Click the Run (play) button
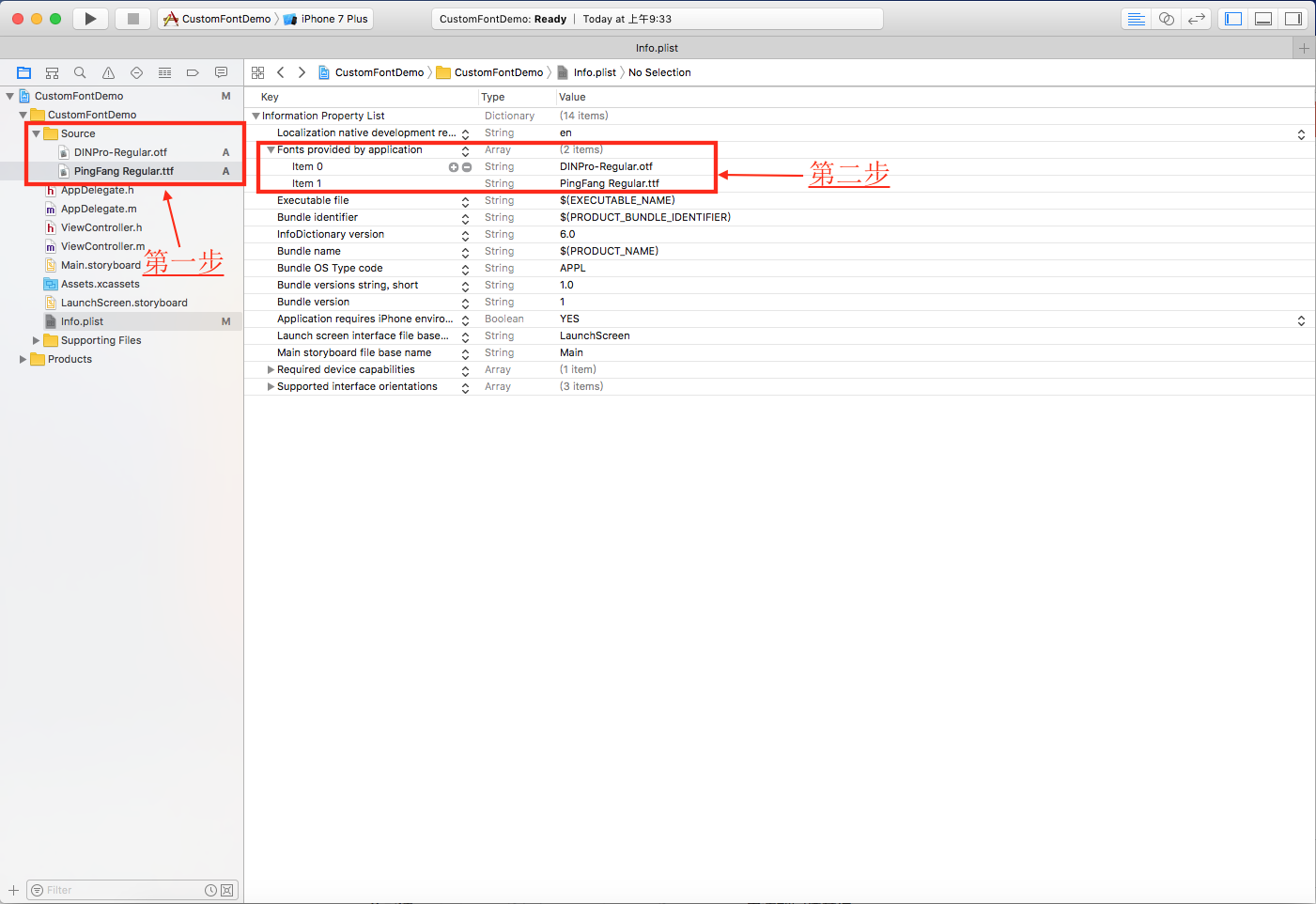Image resolution: width=1316 pixels, height=904 pixels. pos(90,19)
